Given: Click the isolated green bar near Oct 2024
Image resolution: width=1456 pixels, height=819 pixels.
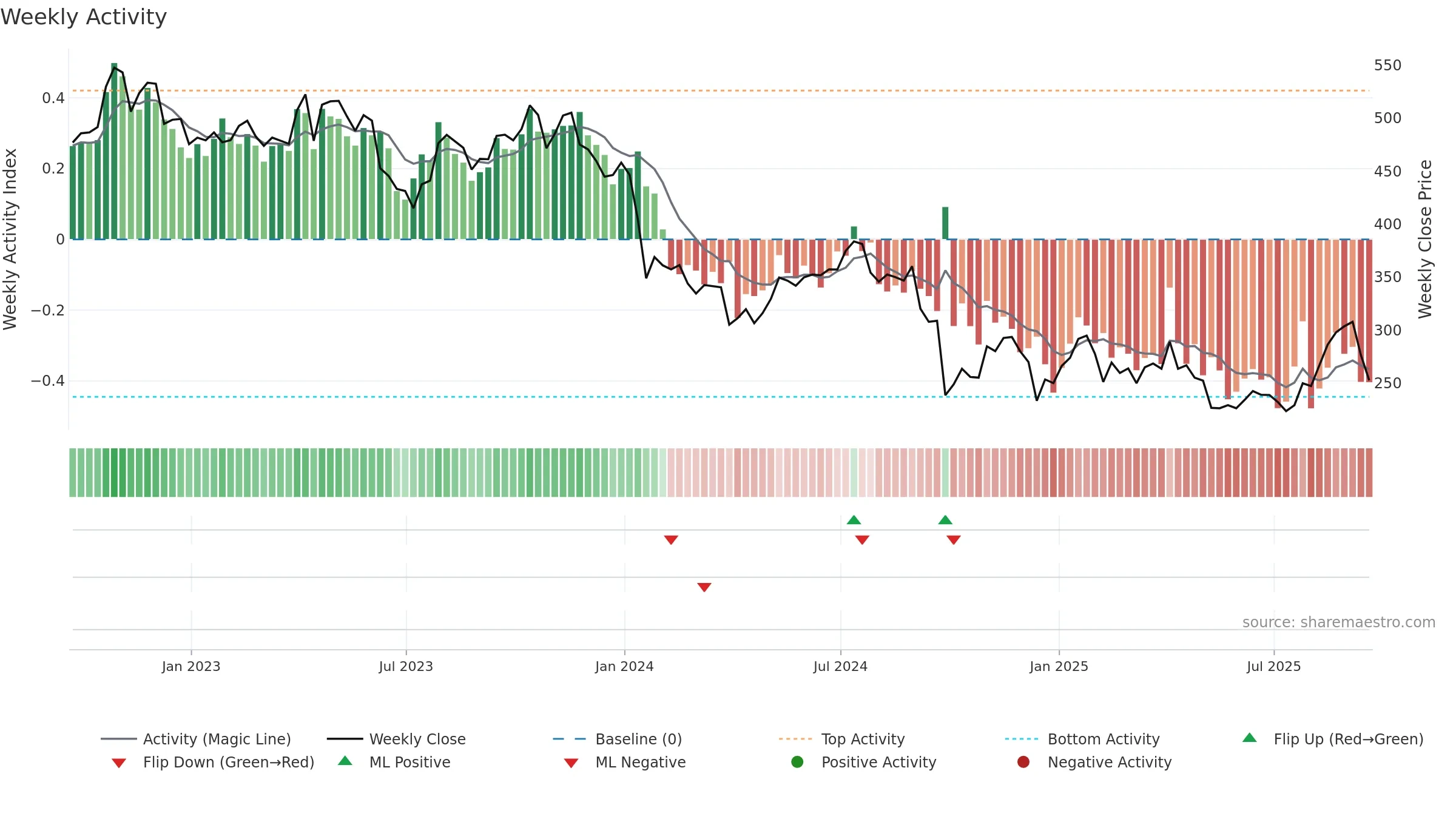Looking at the screenshot, I should (945, 223).
